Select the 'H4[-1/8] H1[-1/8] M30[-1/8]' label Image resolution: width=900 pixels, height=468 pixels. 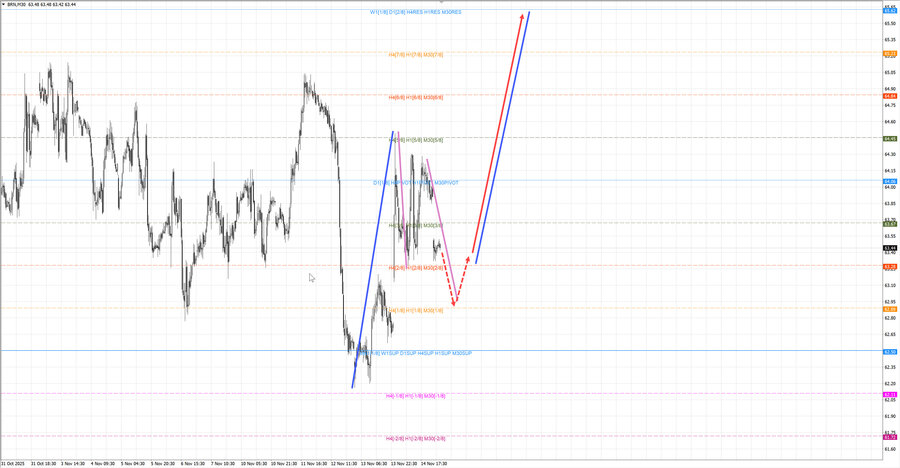[x=416, y=396]
